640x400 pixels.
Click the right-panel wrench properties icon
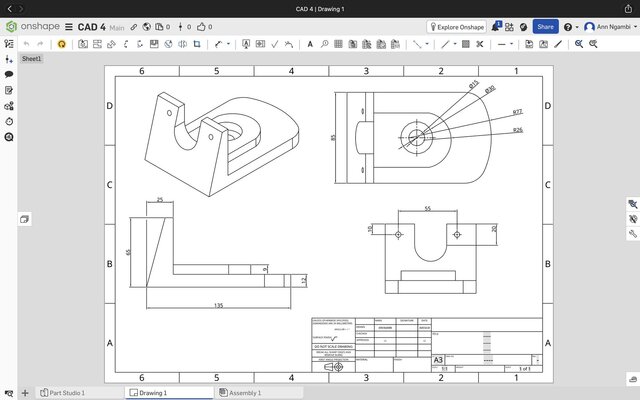click(633, 234)
